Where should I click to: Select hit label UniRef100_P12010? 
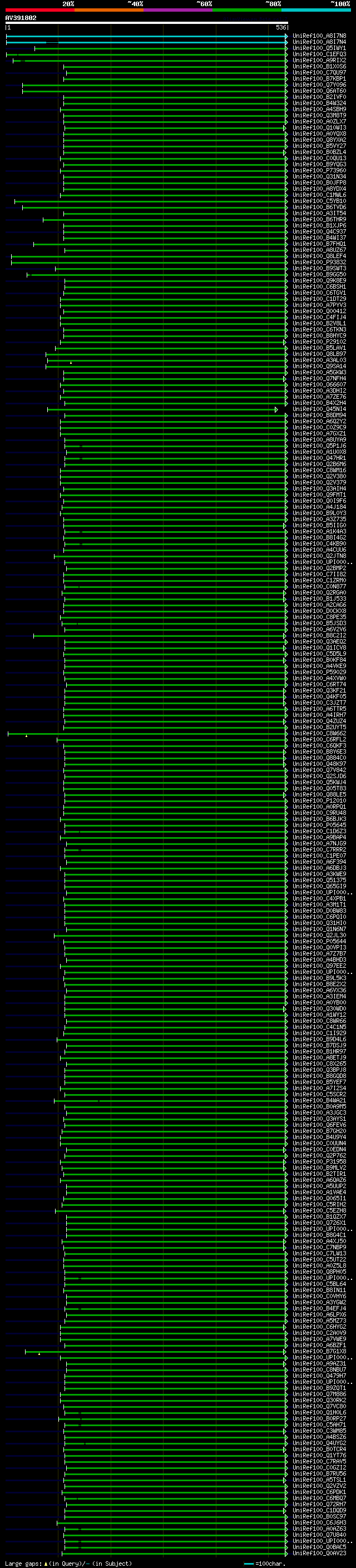point(319,800)
